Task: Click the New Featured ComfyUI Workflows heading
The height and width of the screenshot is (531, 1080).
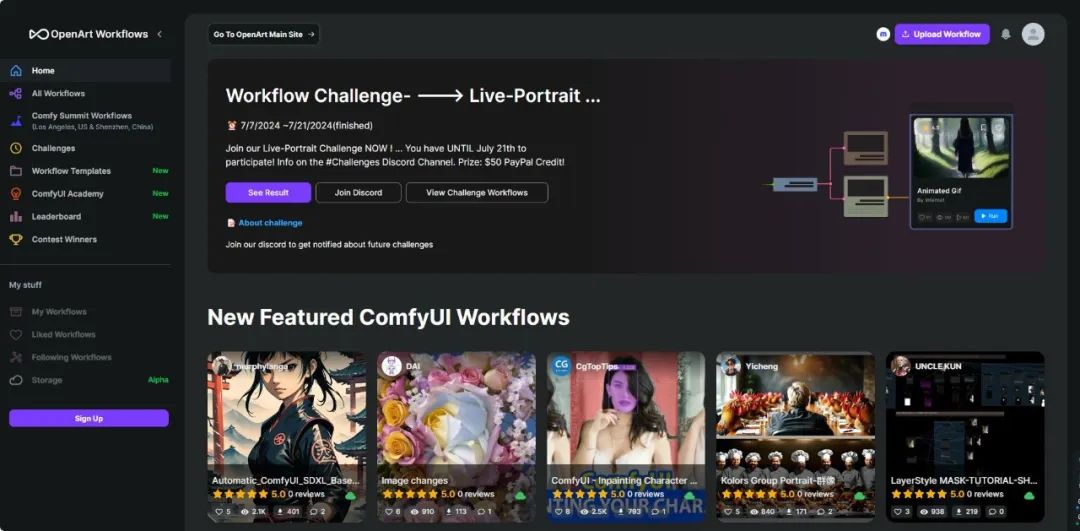Action: point(388,317)
